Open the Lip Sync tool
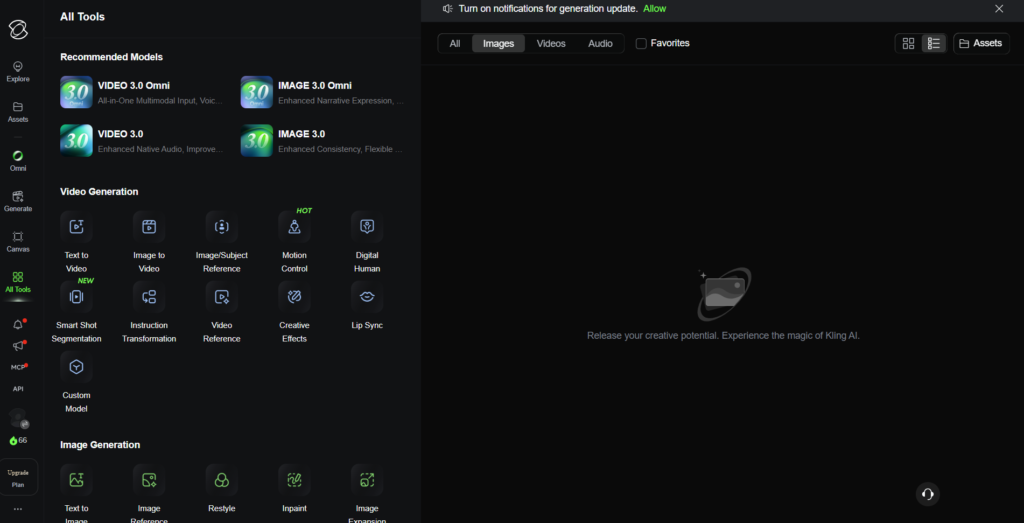This screenshot has height=523, width=1024. [x=367, y=306]
